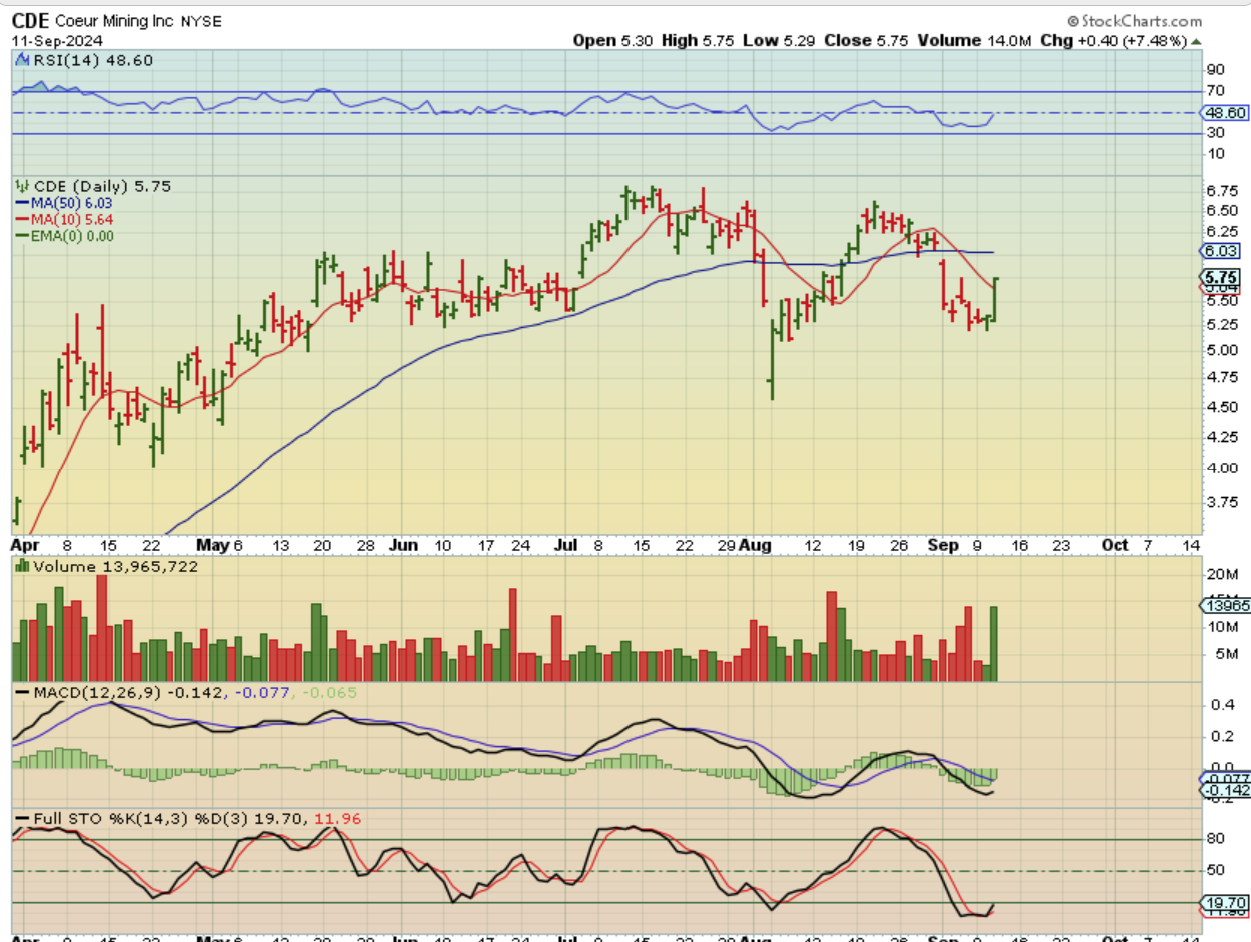1251x942 pixels.
Task: Click the CDE (Daily) price bars legend icon
Action: tap(21, 186)
